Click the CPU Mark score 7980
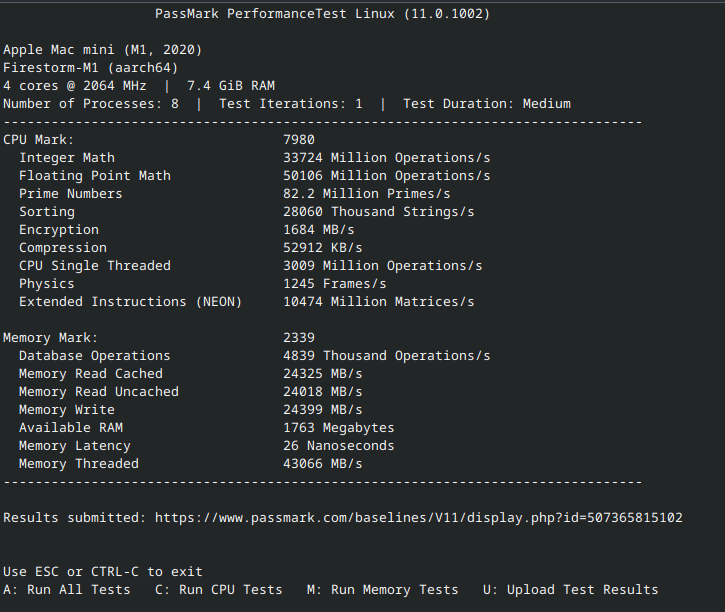 pyautogui.click(x=299, y=140)
